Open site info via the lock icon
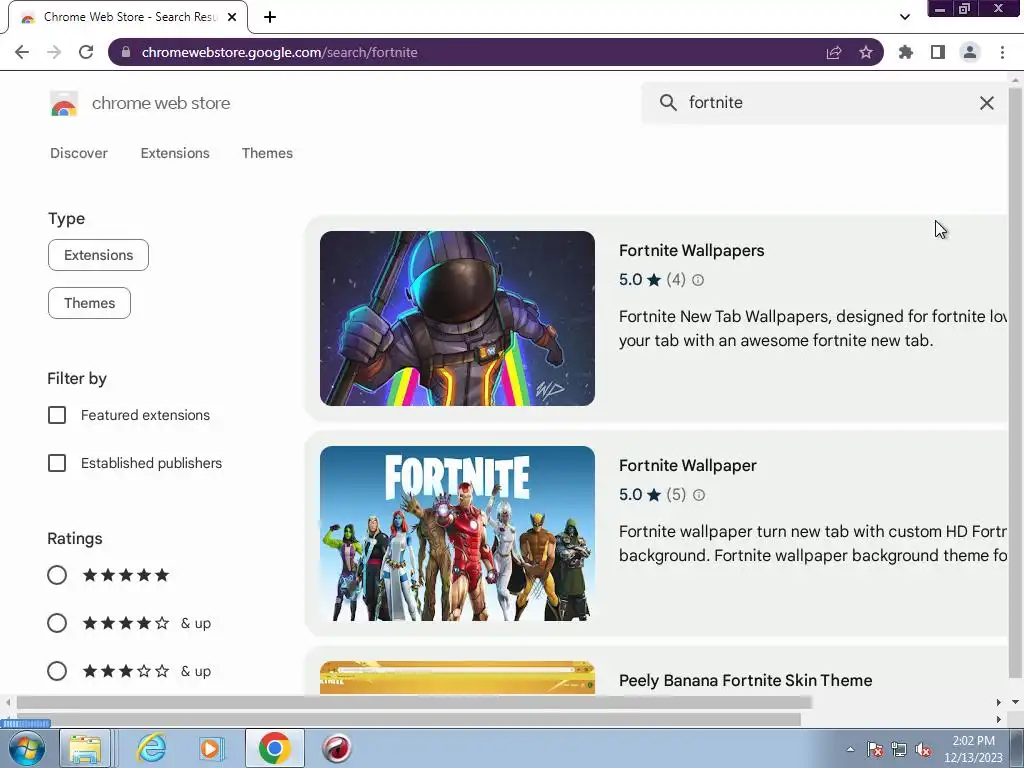The image size is (1024, 768). pyautogui.click(x=126, y=52)
